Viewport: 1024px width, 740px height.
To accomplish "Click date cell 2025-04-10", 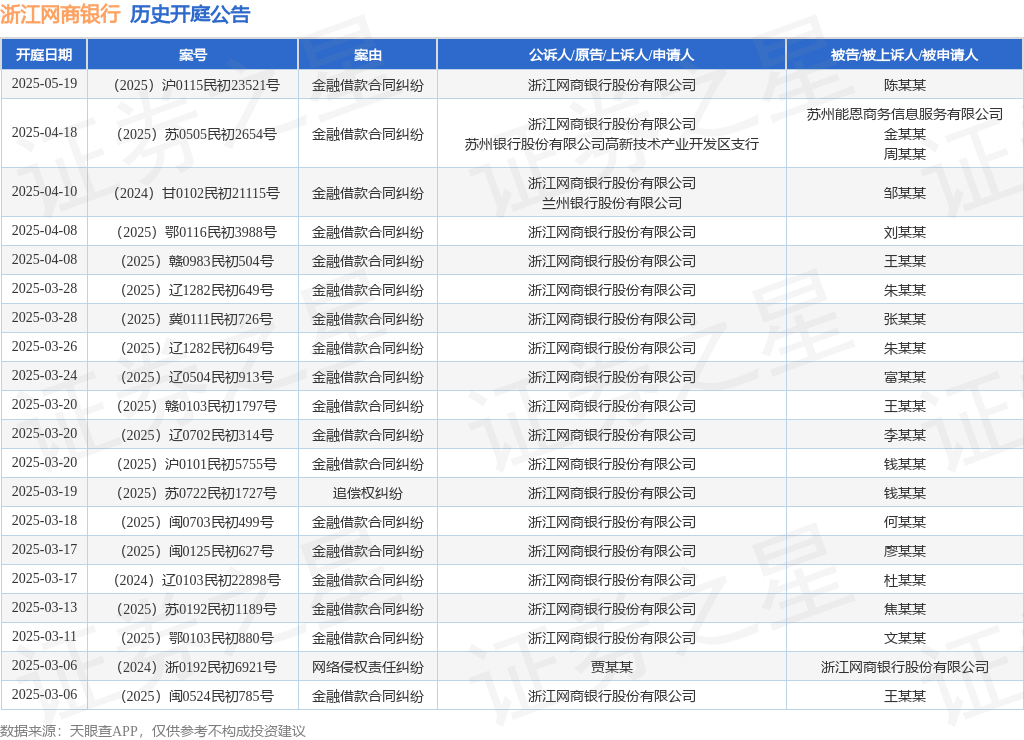I will (44, 191).
